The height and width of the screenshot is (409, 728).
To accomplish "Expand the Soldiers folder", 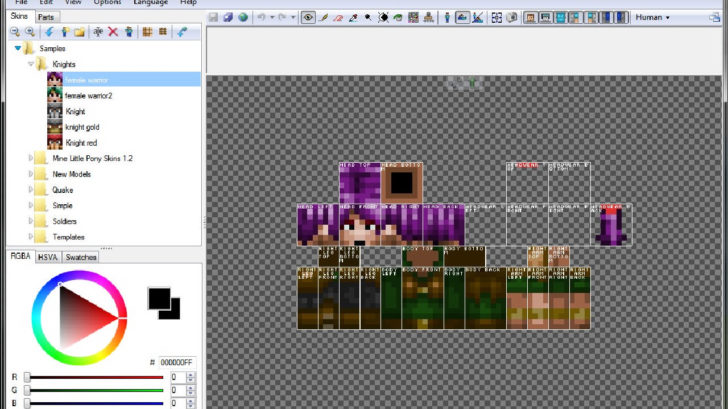I will coord(31,221).
